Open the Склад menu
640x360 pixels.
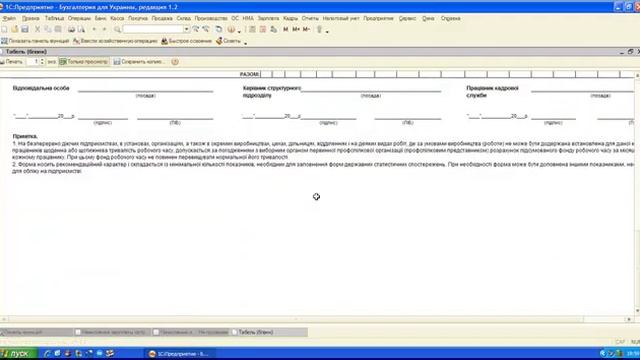[x=184, y=18]
